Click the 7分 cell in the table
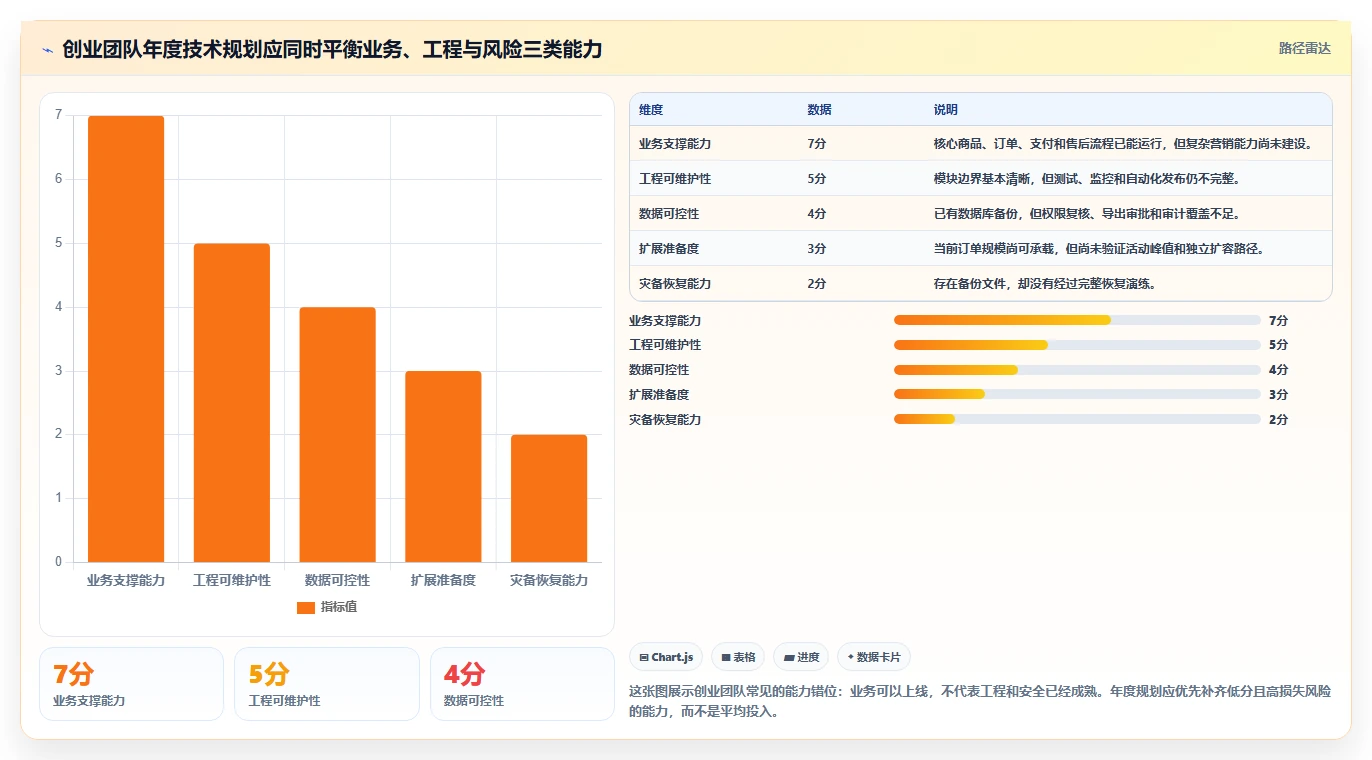Viewport: 1372px width, 760px height. click(x=817, y=144)
